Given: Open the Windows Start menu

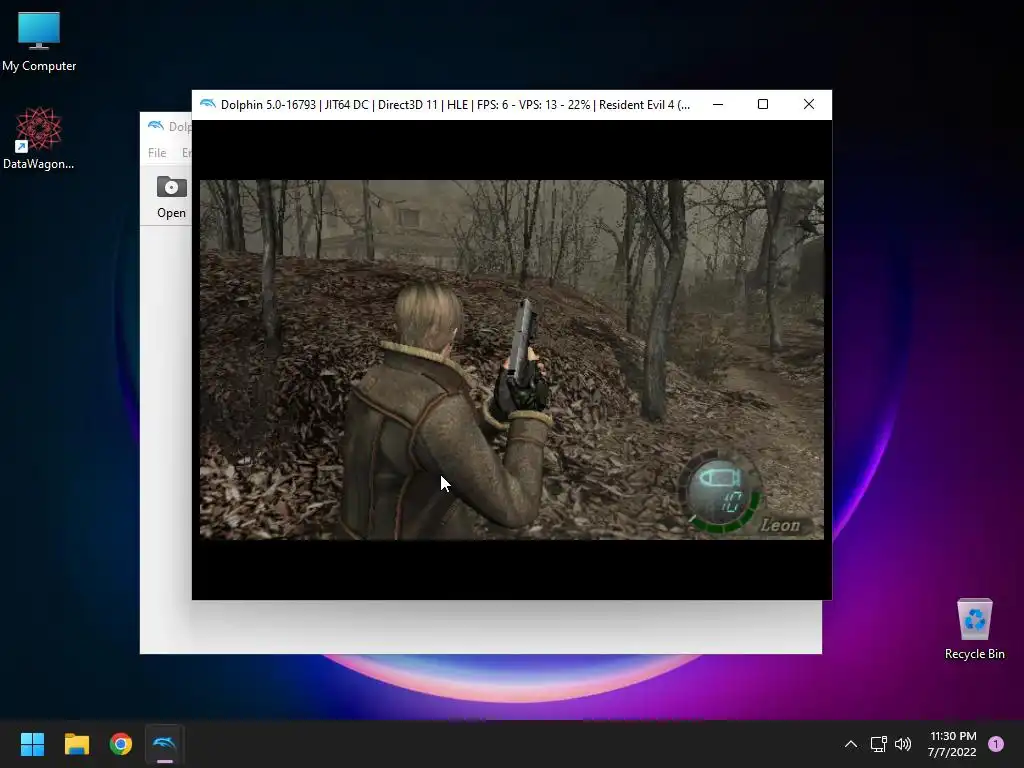Looking at the screenshot, I should tap(32, 744).
